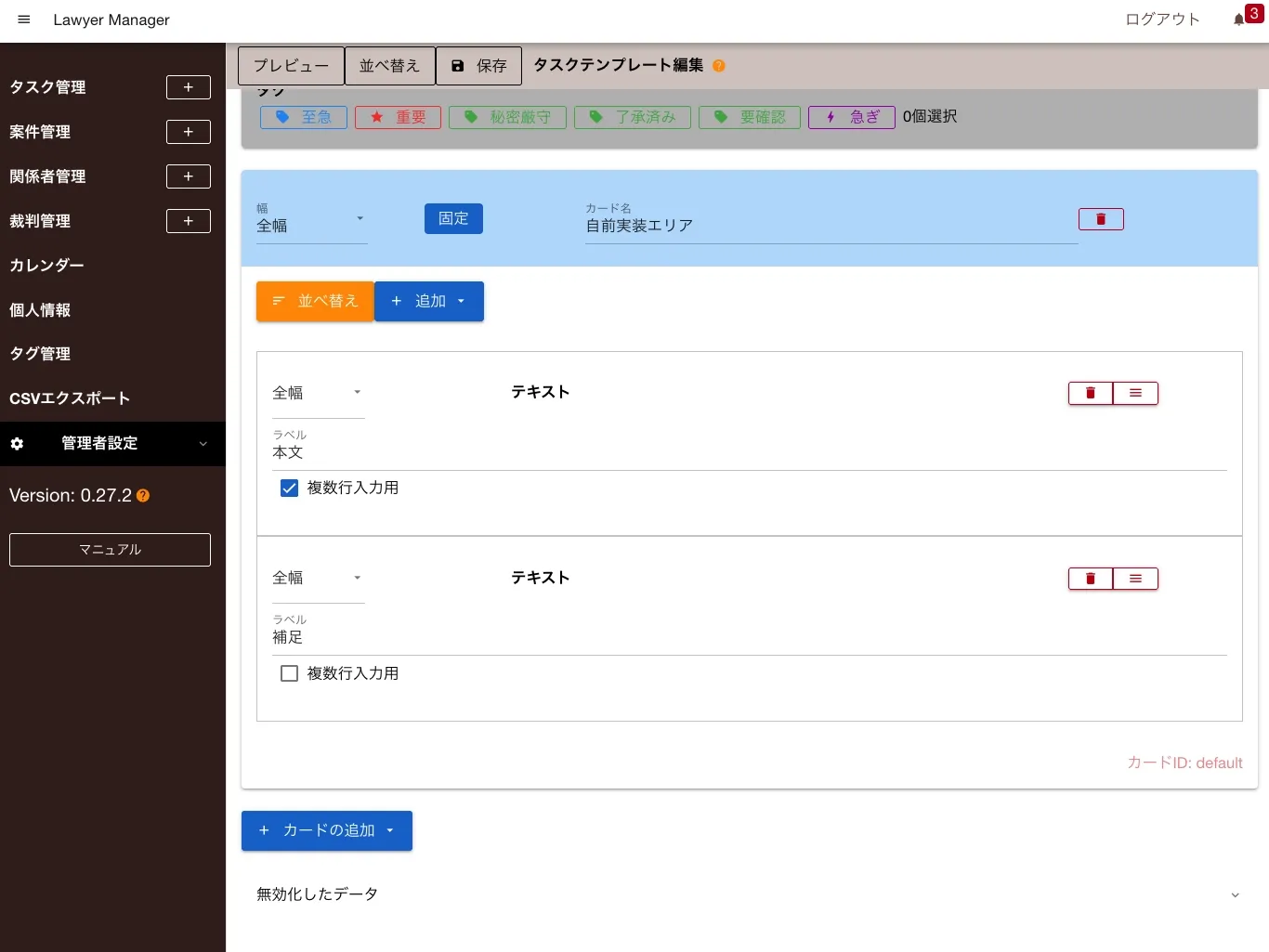Select the 要確認 tag
Image resolution: width=1269 pixels, height=952 pixels.
click(750, 117)
